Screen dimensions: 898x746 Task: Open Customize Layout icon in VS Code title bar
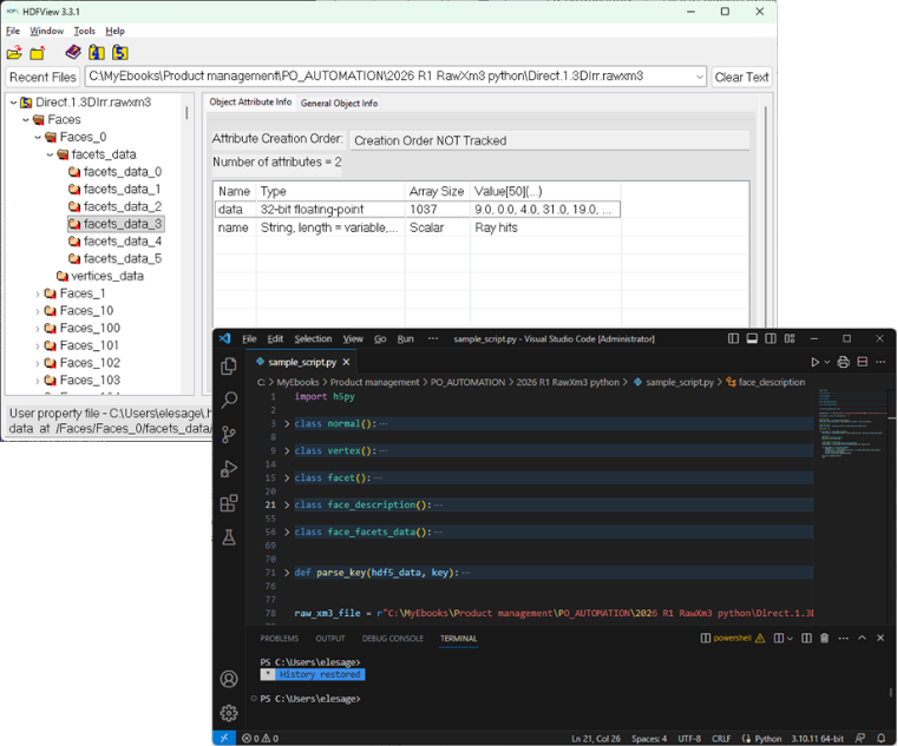[x=790, y=338]
